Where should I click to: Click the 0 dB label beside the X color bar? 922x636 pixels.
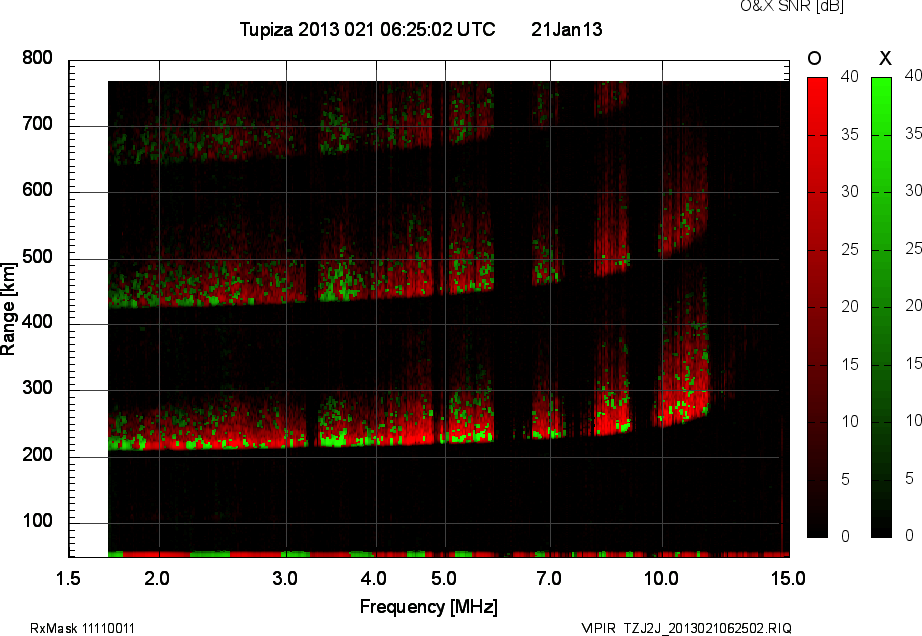[x=910, y=535]
